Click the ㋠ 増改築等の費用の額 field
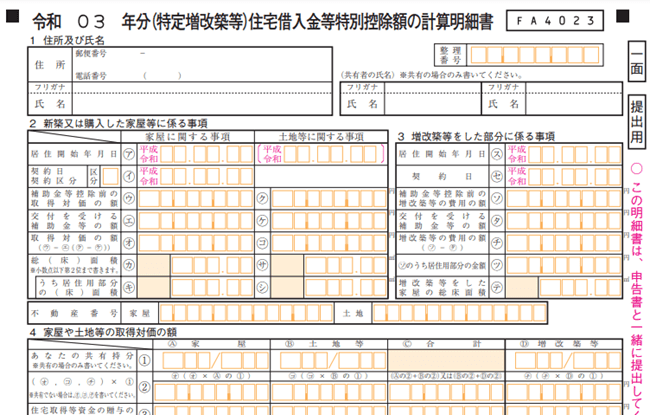Image resolution: width=650 pixels, height=415 pixels. coord(564,243)
